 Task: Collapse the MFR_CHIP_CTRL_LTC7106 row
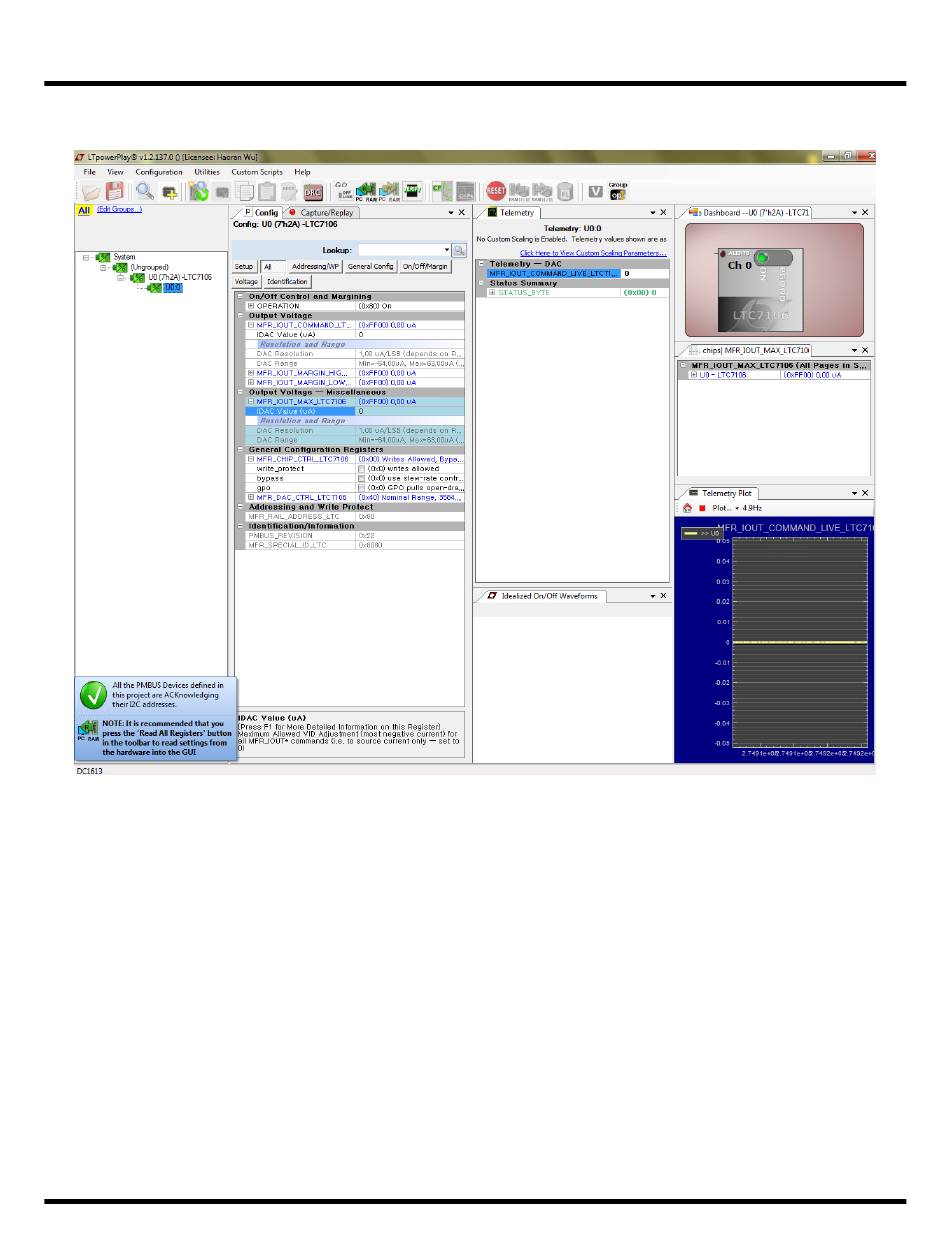pos(251,459)
